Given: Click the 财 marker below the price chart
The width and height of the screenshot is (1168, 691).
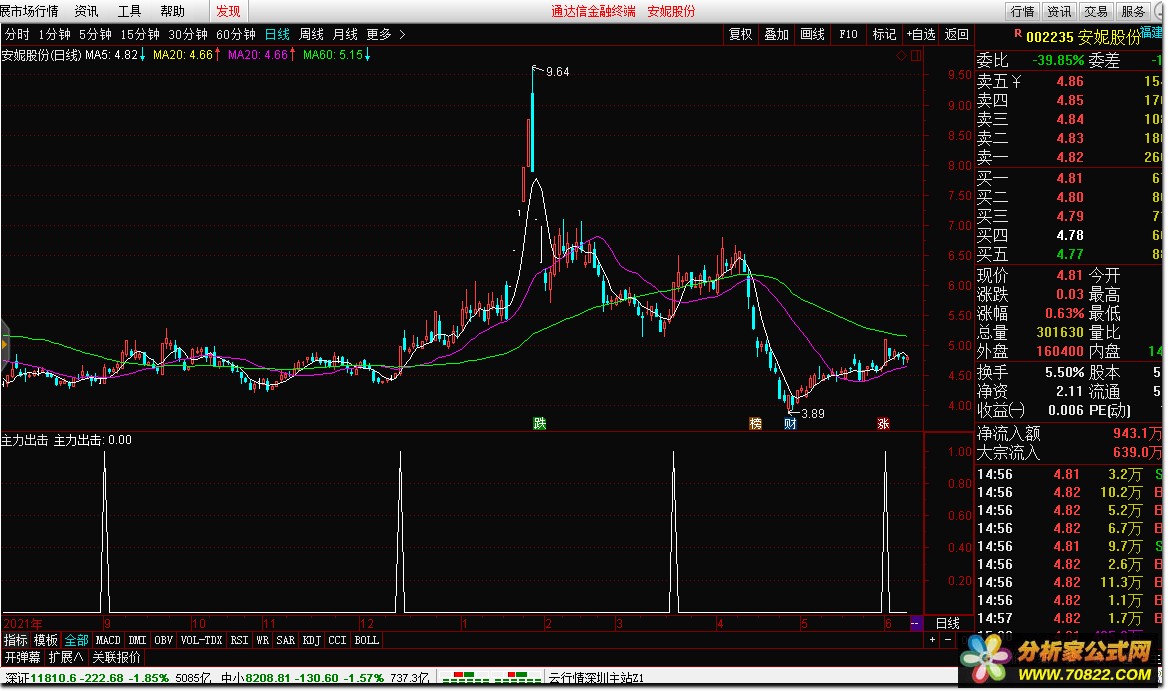Looking at the screenshot, I should pos(790,423).
